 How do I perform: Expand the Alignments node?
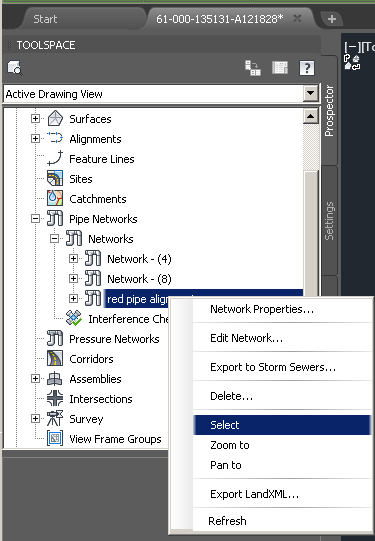pos(35,139)
